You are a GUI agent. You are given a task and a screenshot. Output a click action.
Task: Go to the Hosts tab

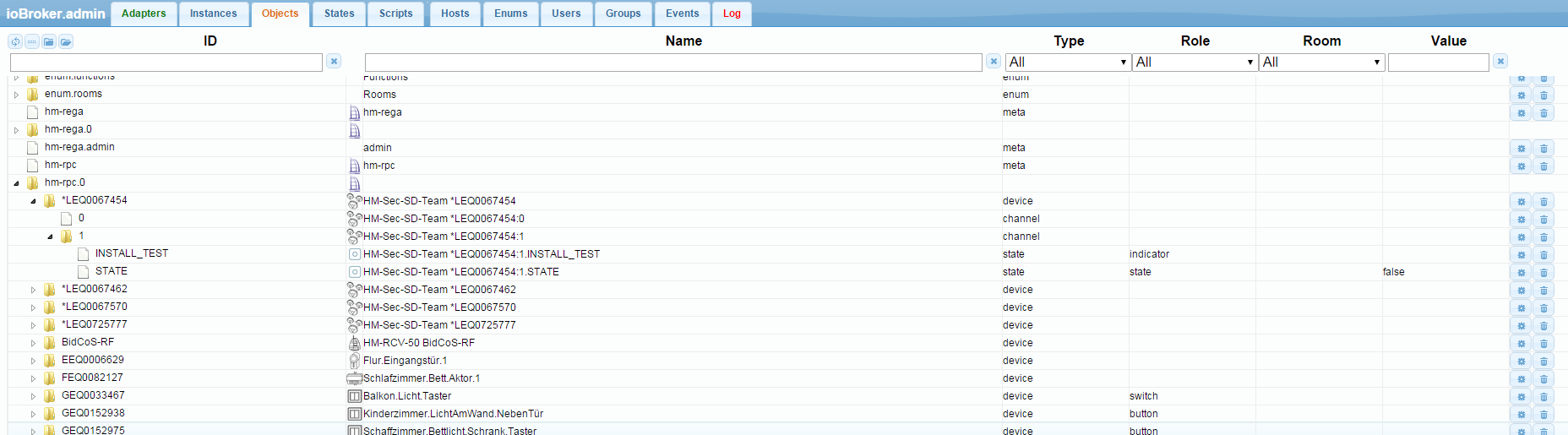pos(455,14)
